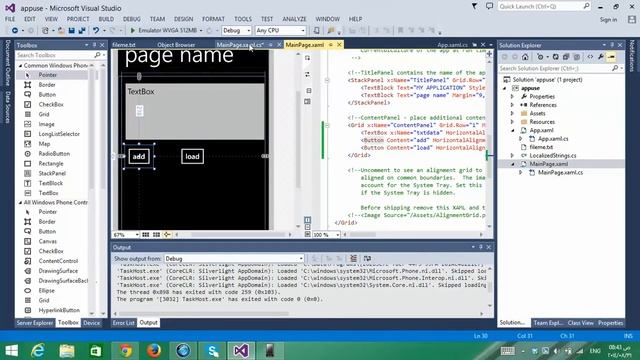Expand the Properties node in Solution Explorer
Image resolution: width=640 pixels, height=360 pixels.
click(x=512, y=97)
